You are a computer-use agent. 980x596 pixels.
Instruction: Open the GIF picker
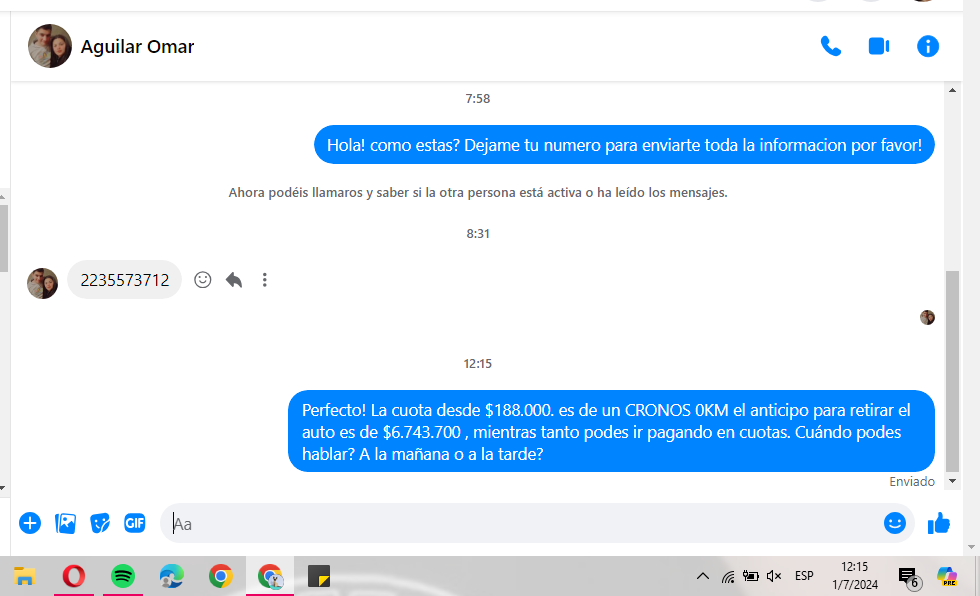click(135, 523)
